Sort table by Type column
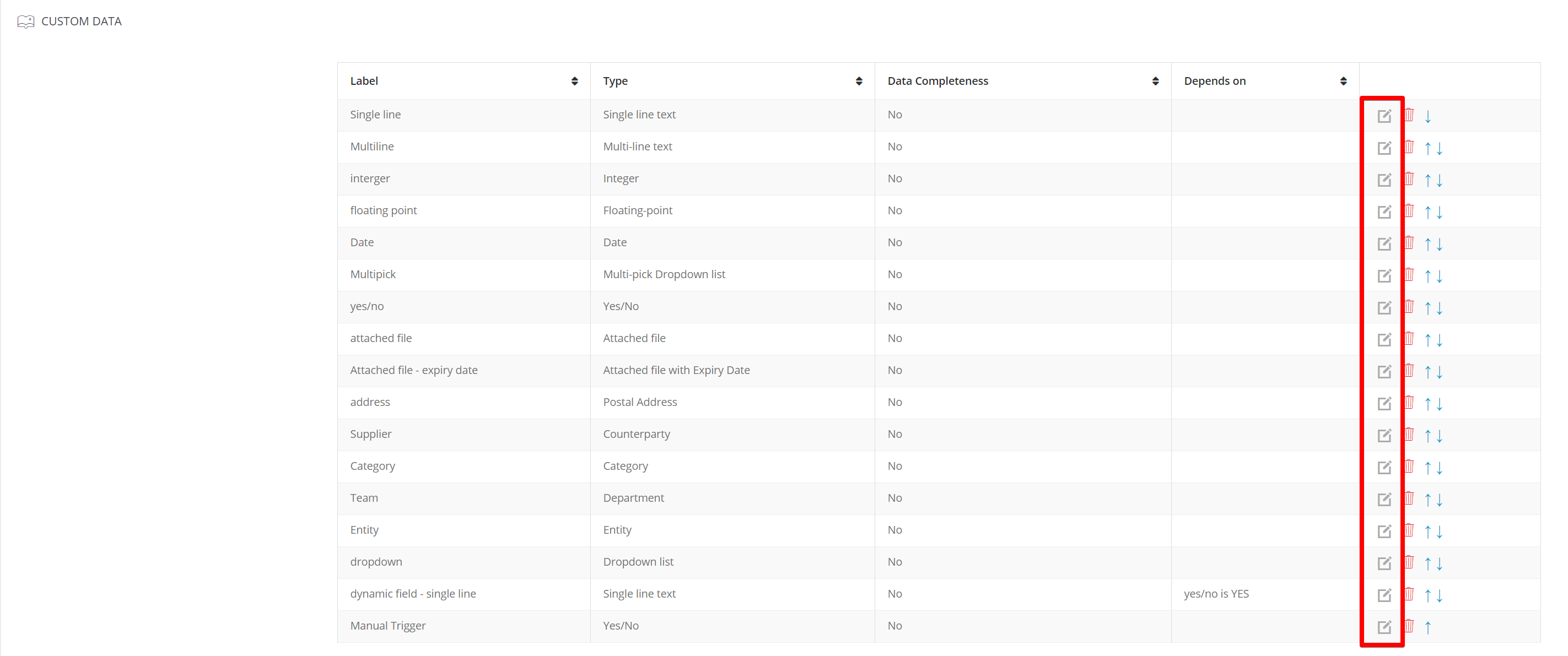The height and width of the screenshot is (656, 1568). pyautogui.click(x=858, y=81)
